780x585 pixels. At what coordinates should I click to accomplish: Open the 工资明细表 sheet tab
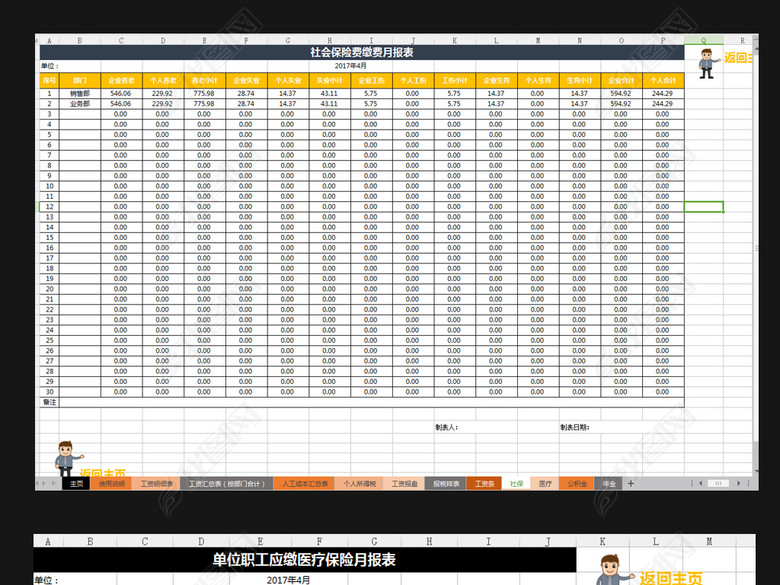tap(157, 483)
